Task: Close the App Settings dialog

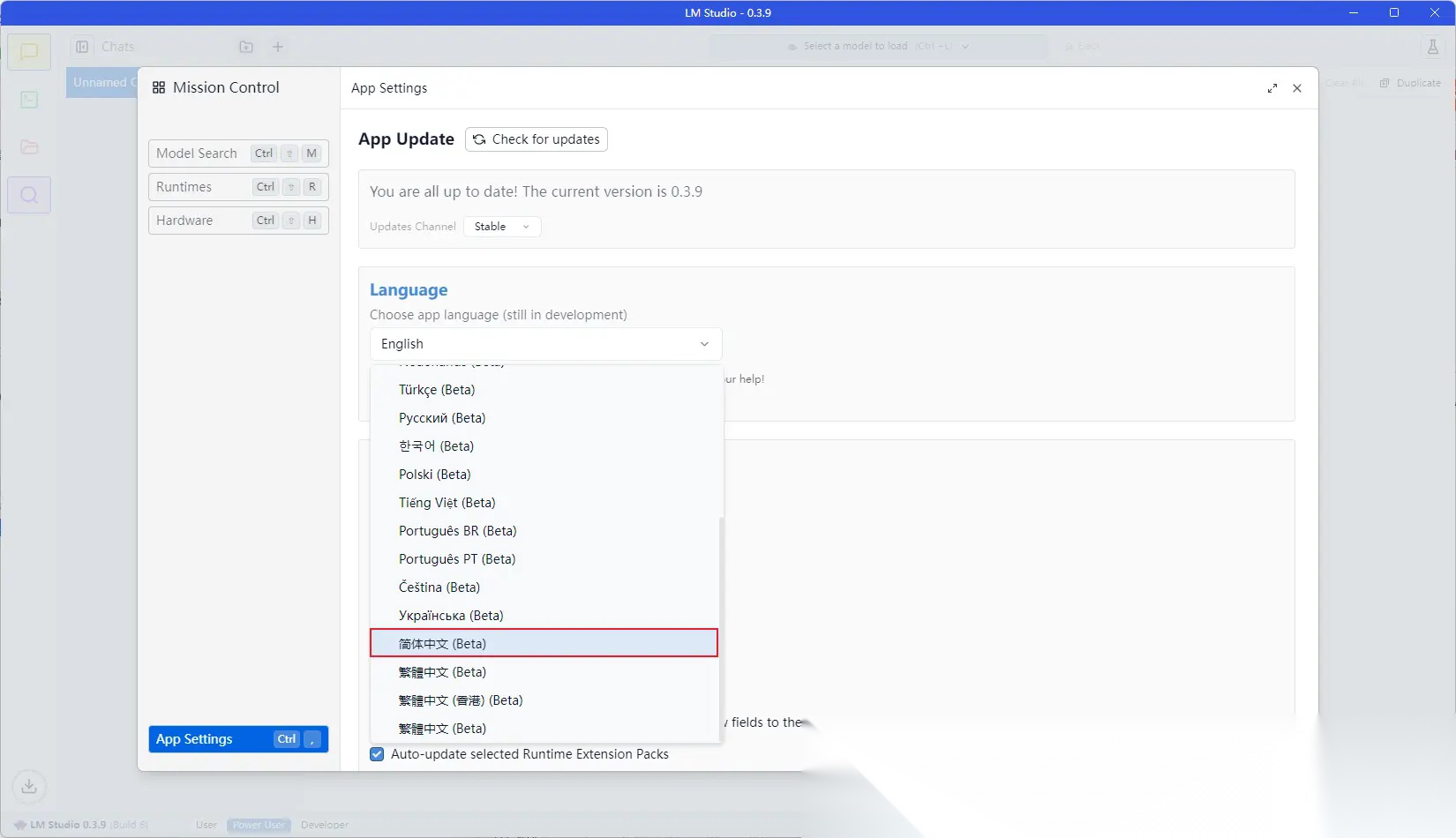Action: pos(1297,88)
